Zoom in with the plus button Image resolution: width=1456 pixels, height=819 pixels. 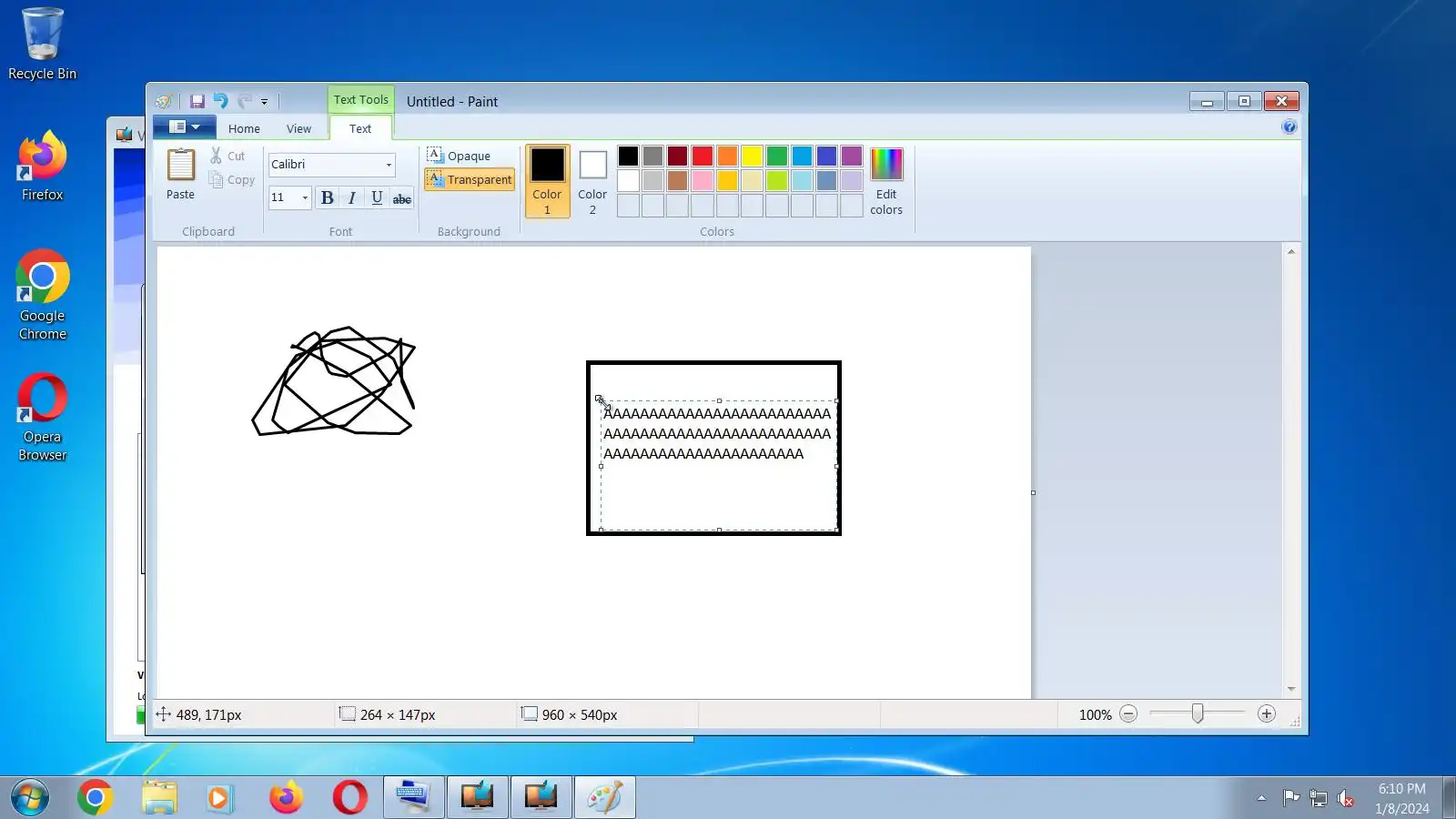point(1267,714)
